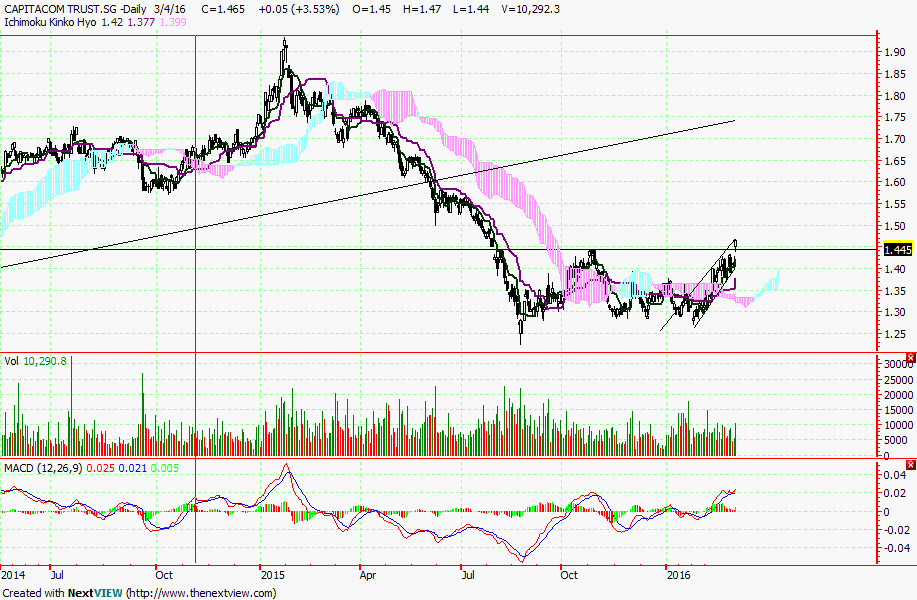Click the +0.05 (+3.53%) change value
917x600 pixels.
pos(299,9)
